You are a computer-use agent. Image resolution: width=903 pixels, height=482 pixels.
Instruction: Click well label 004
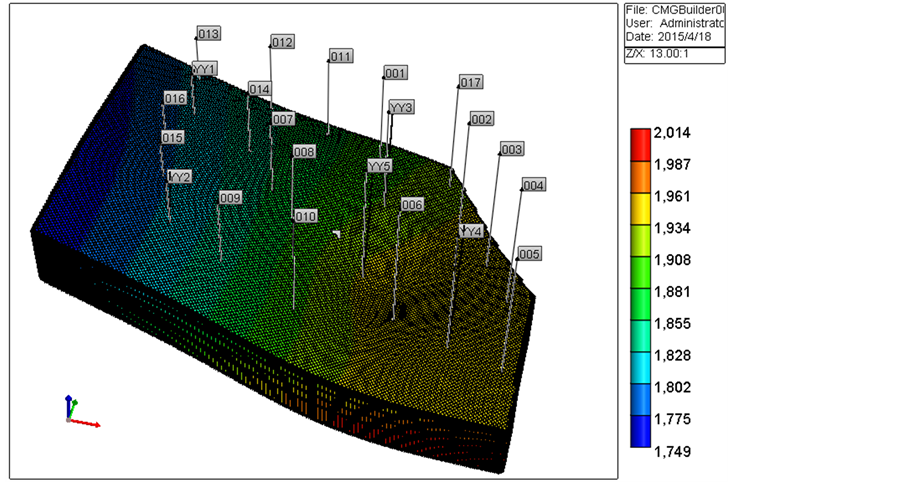534,185
